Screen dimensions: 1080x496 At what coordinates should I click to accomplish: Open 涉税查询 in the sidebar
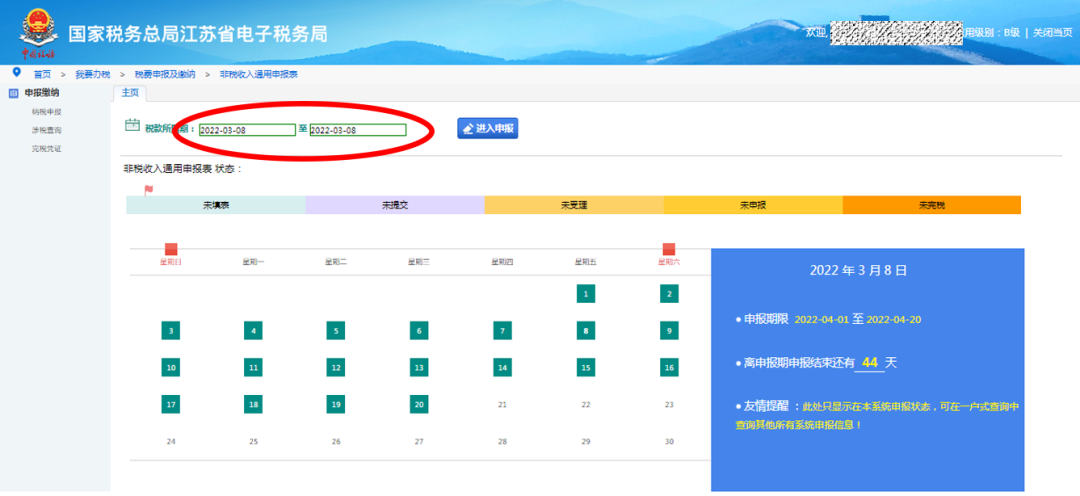[x=46, y=130]
